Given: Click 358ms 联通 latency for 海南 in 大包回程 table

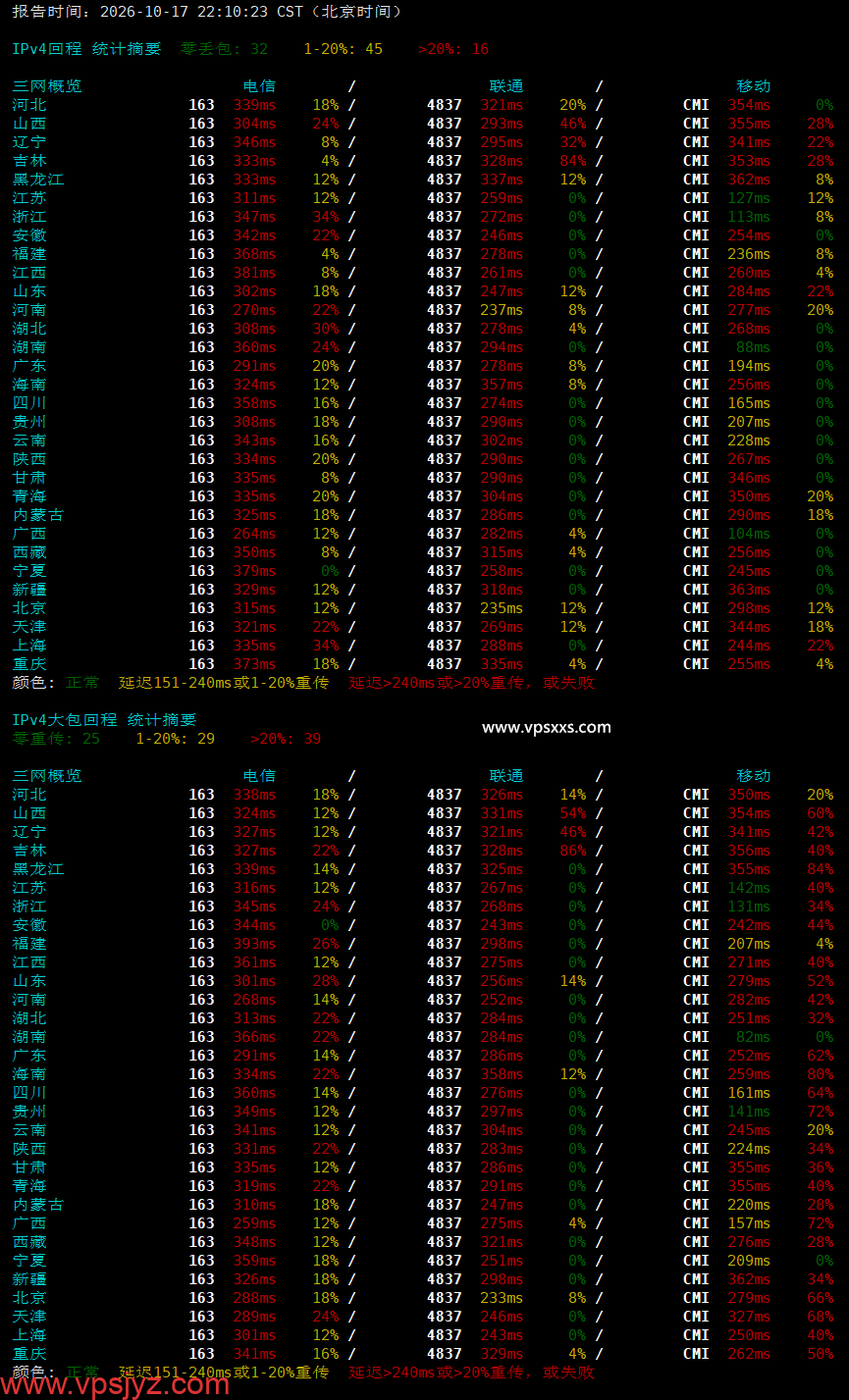Looking at the screenshot, I should [502, 1074].
